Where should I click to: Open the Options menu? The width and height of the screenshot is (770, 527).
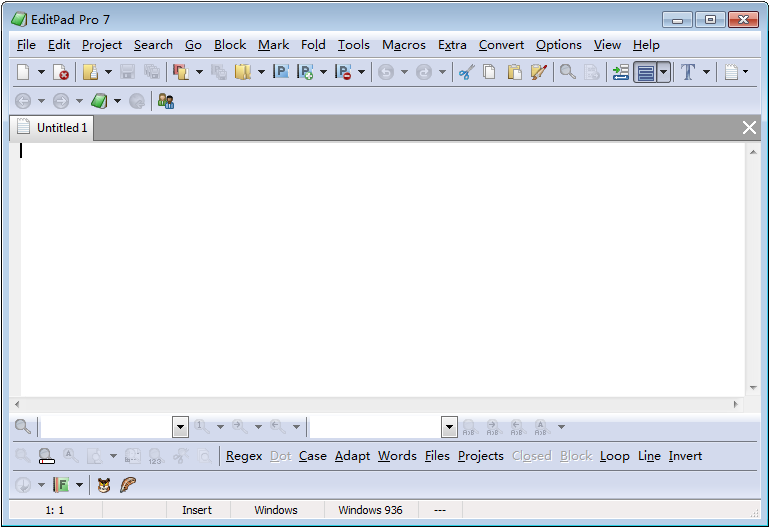point(558,45)
